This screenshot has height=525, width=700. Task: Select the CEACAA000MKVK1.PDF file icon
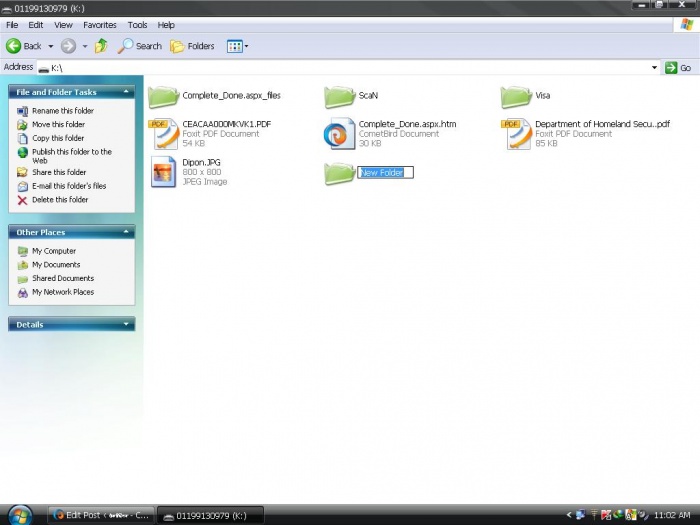click(163, 133)
